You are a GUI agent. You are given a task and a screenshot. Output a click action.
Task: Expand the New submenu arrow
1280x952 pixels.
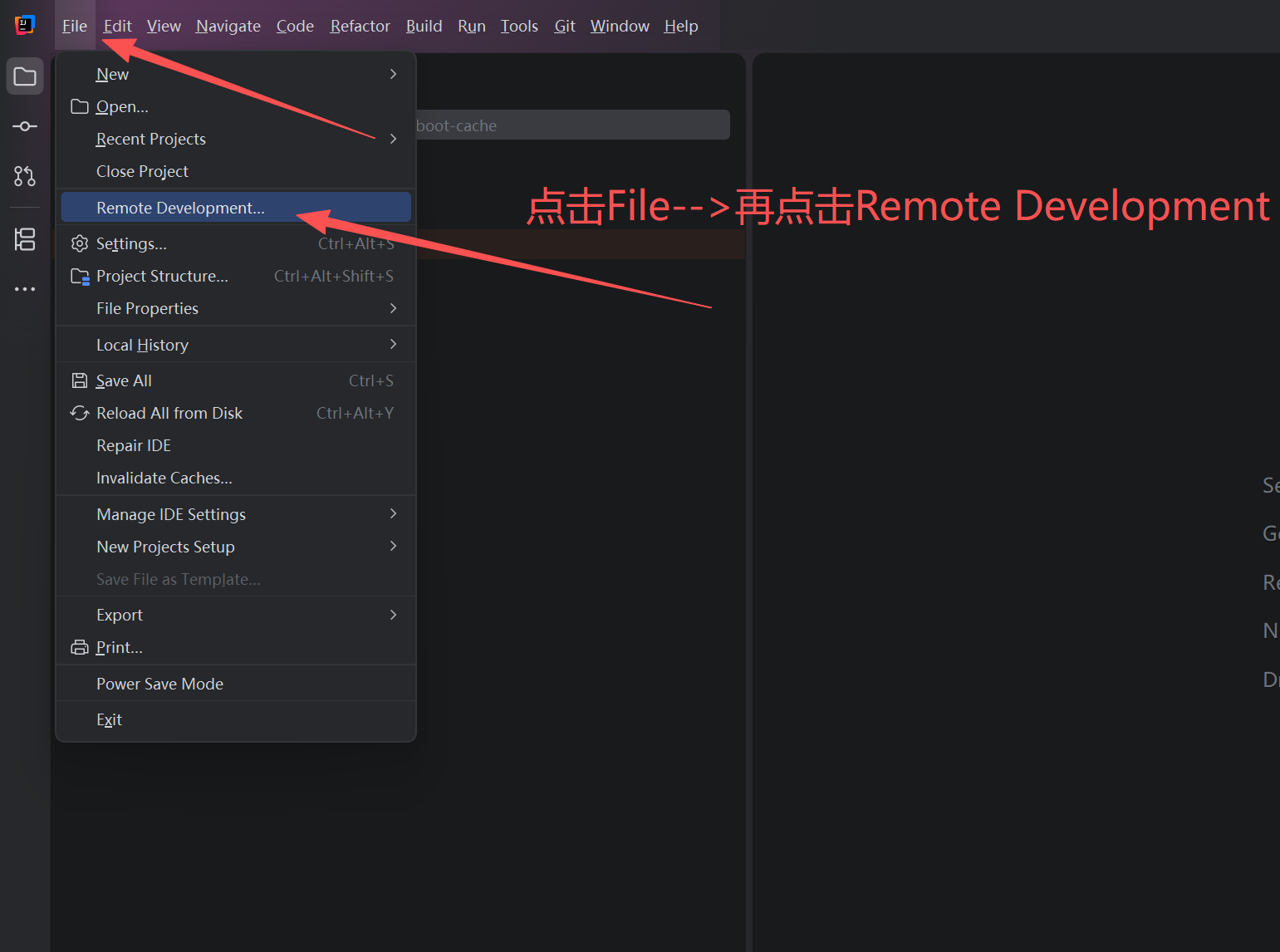pos(393,74)
